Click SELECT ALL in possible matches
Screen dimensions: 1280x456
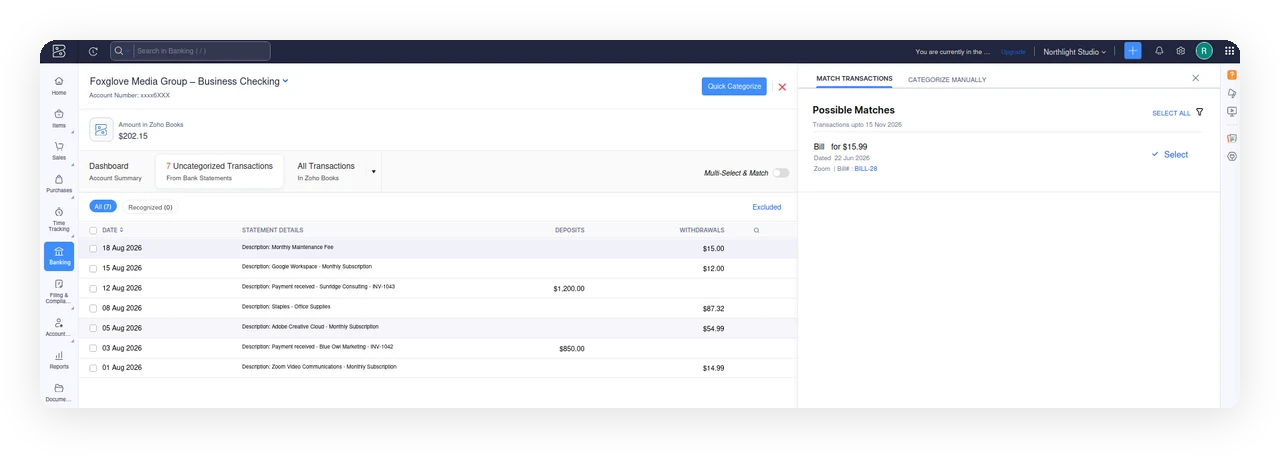[1171, 113]
